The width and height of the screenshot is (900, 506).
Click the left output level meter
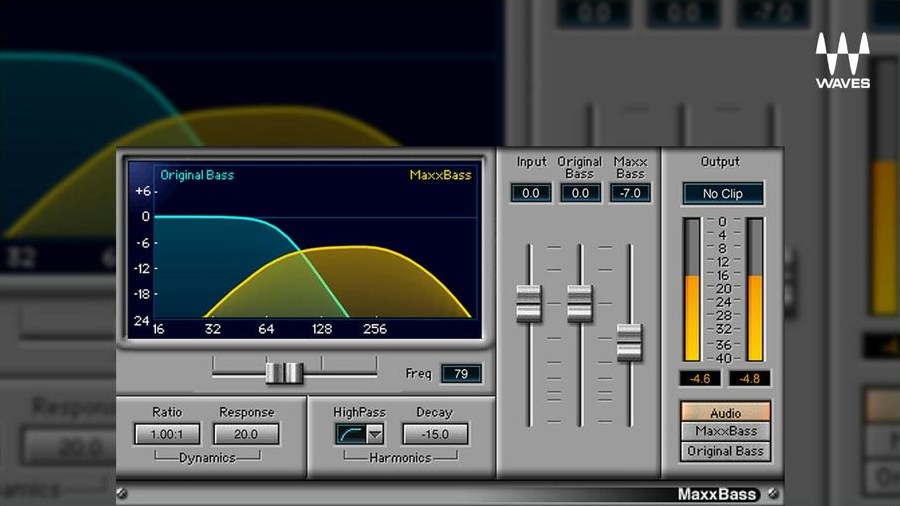pyautogui.click(x=692, y=289)
